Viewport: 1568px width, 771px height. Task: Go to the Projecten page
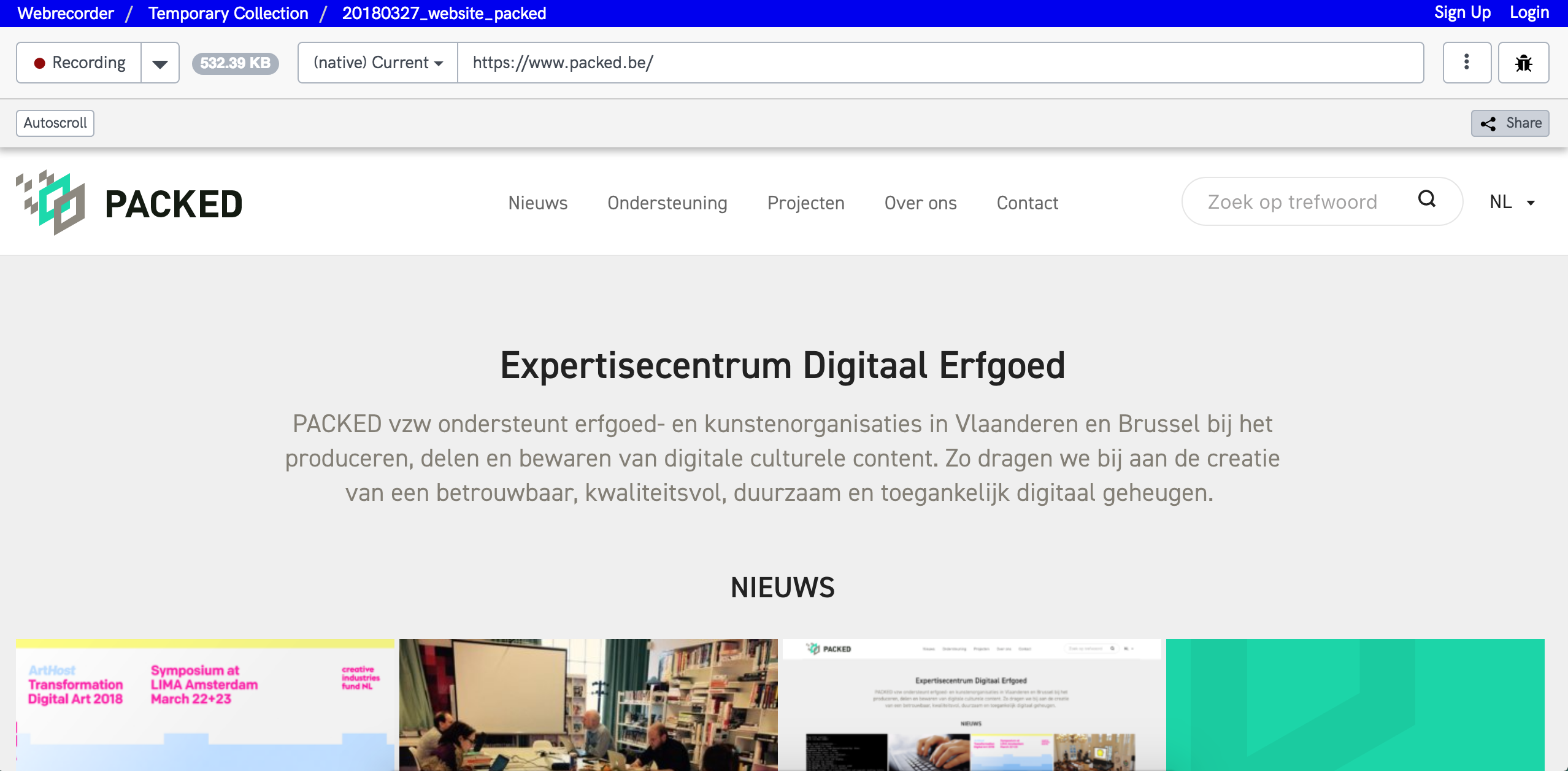[805, 203]
